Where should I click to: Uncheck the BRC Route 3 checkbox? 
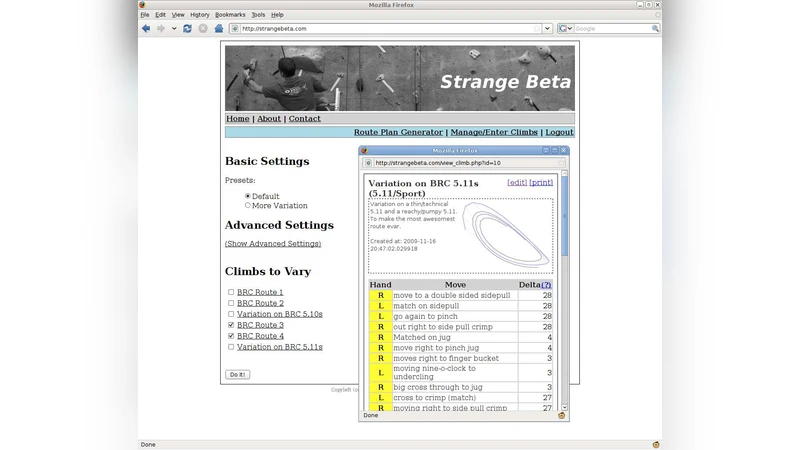[231, 325]
